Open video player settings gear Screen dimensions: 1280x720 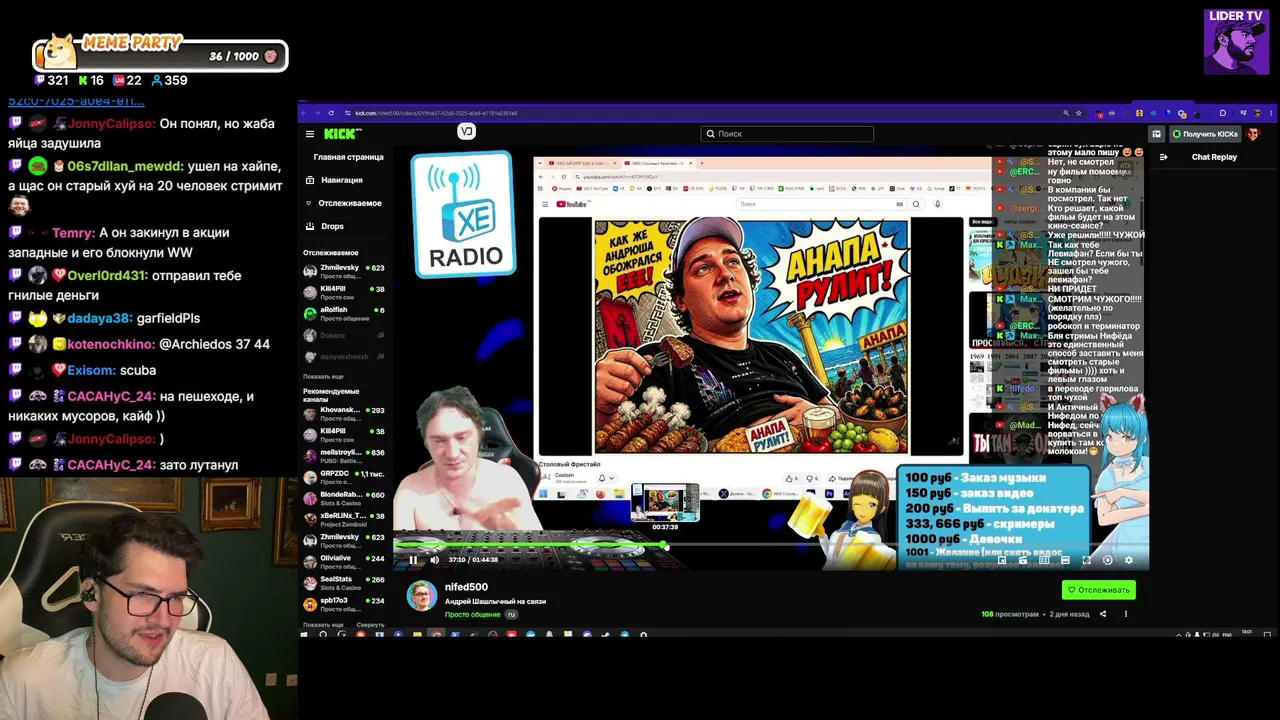tap(1129, 560)
